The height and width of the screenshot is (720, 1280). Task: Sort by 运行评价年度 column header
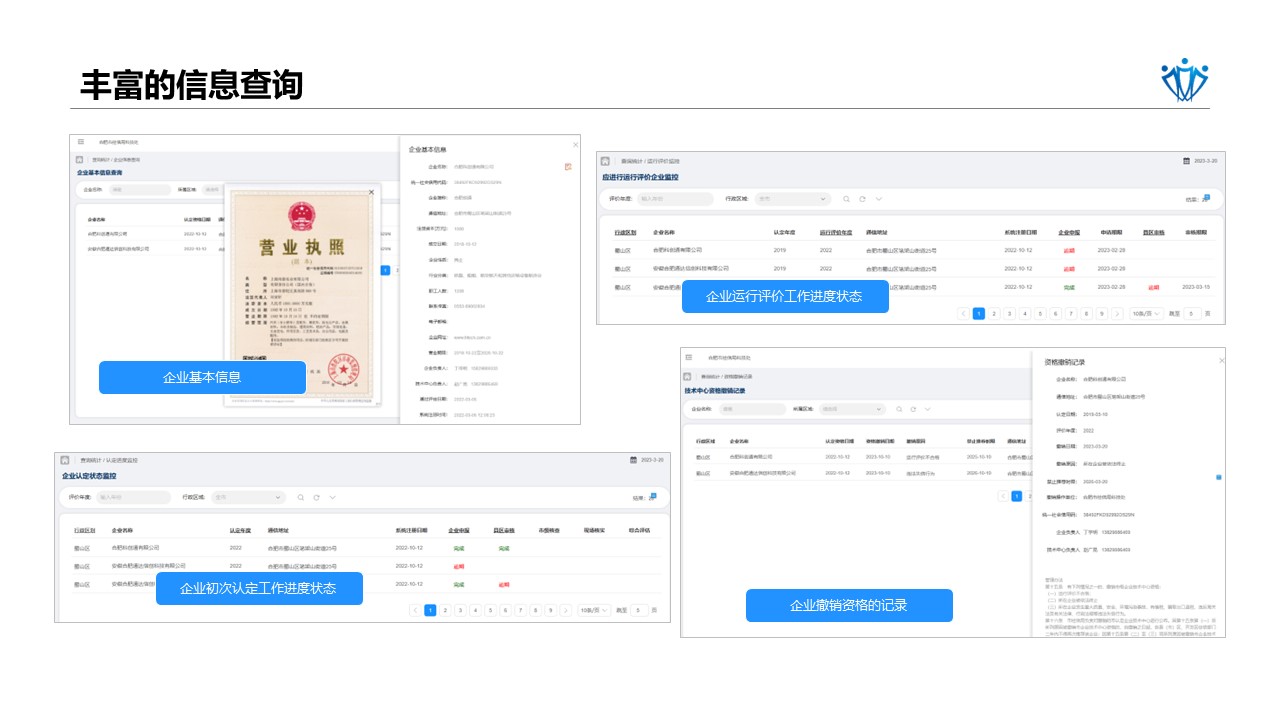click(x=836, y=231)
